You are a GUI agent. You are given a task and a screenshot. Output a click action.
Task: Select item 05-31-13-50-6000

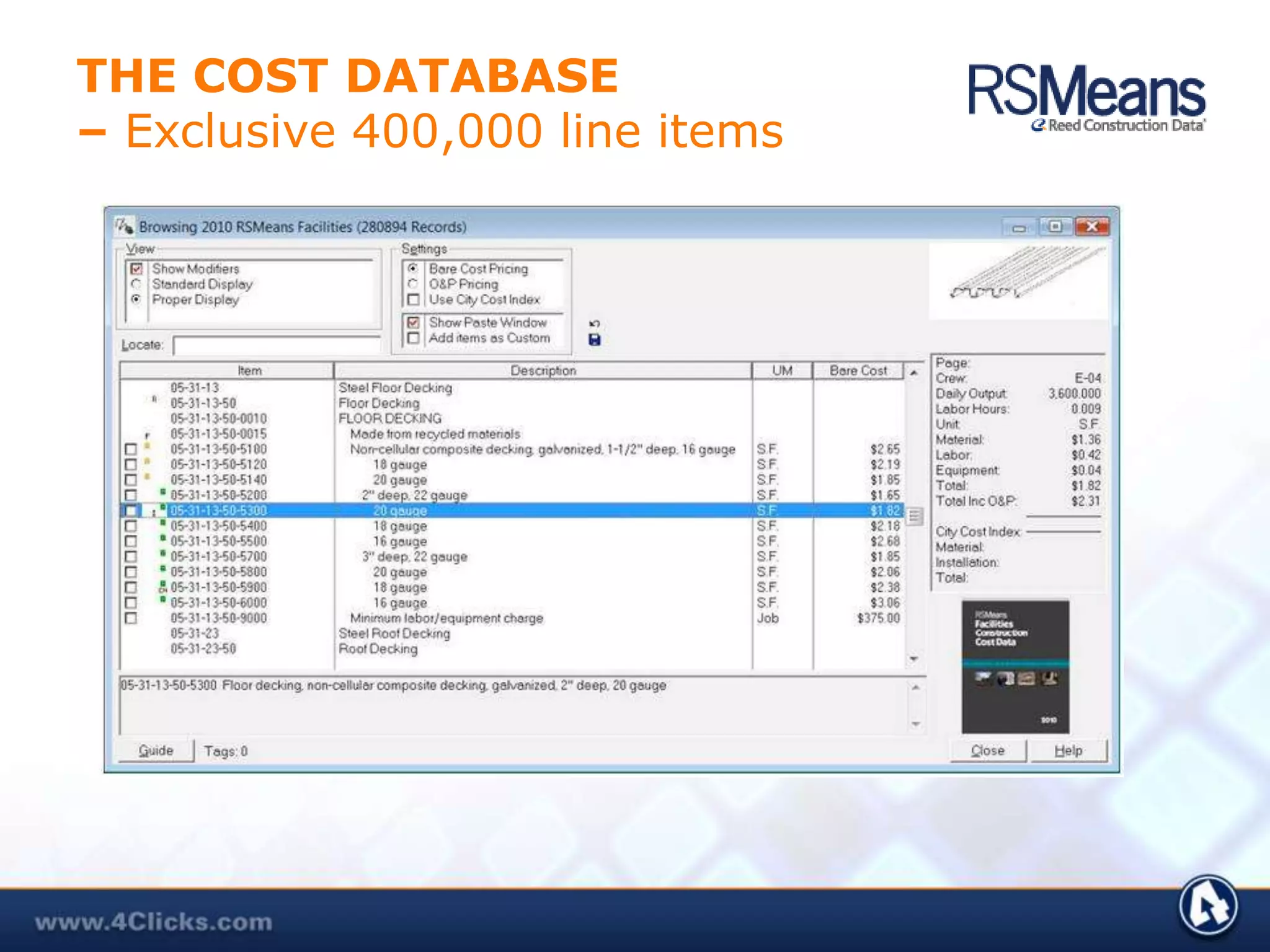pyautogui.click(x=512, y=602)
